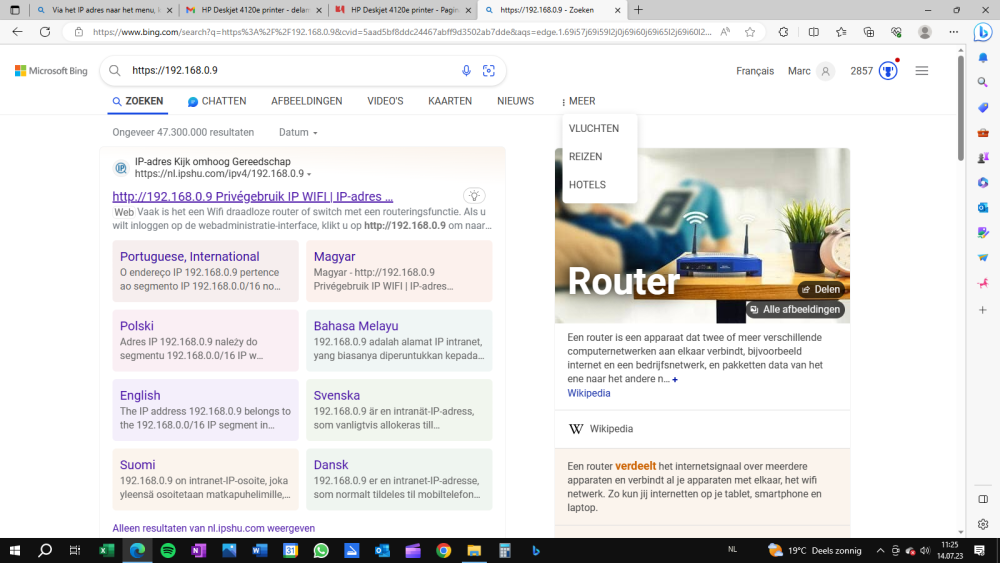Image resolution: width=1000 pixels, height=563 pixels.
Task: Add page to favorites star icon
Action: 750,32
